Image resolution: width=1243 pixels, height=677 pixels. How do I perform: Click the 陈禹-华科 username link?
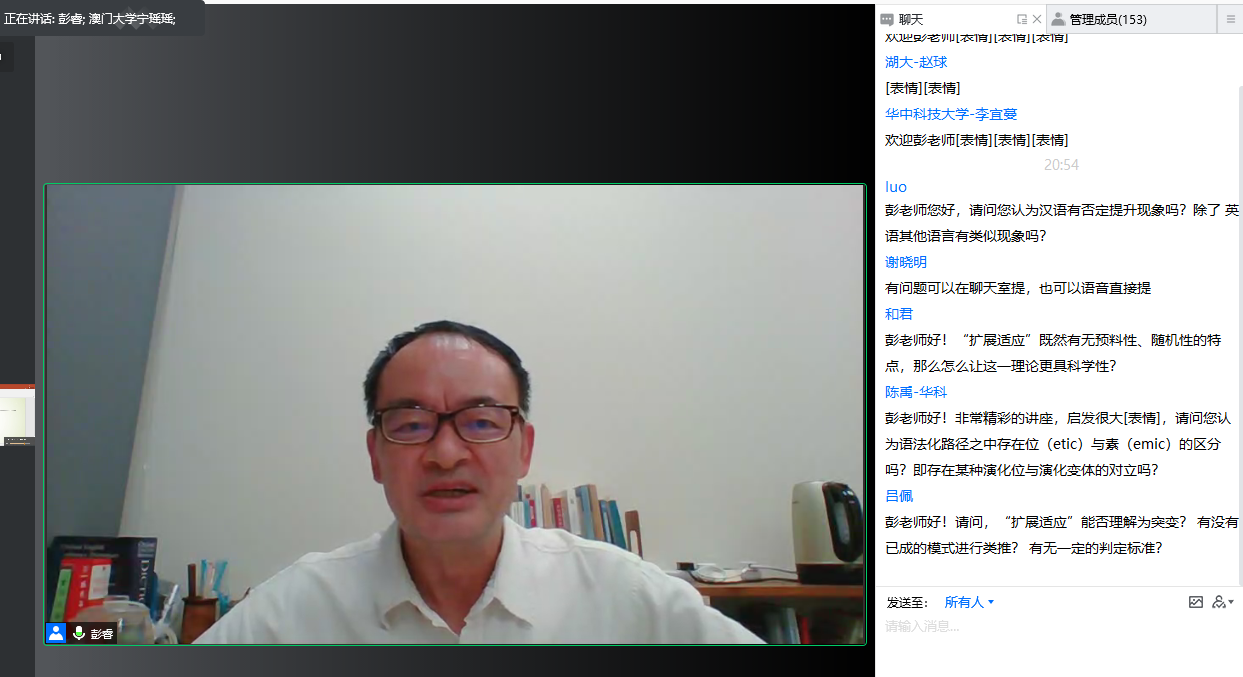[915, 392]
